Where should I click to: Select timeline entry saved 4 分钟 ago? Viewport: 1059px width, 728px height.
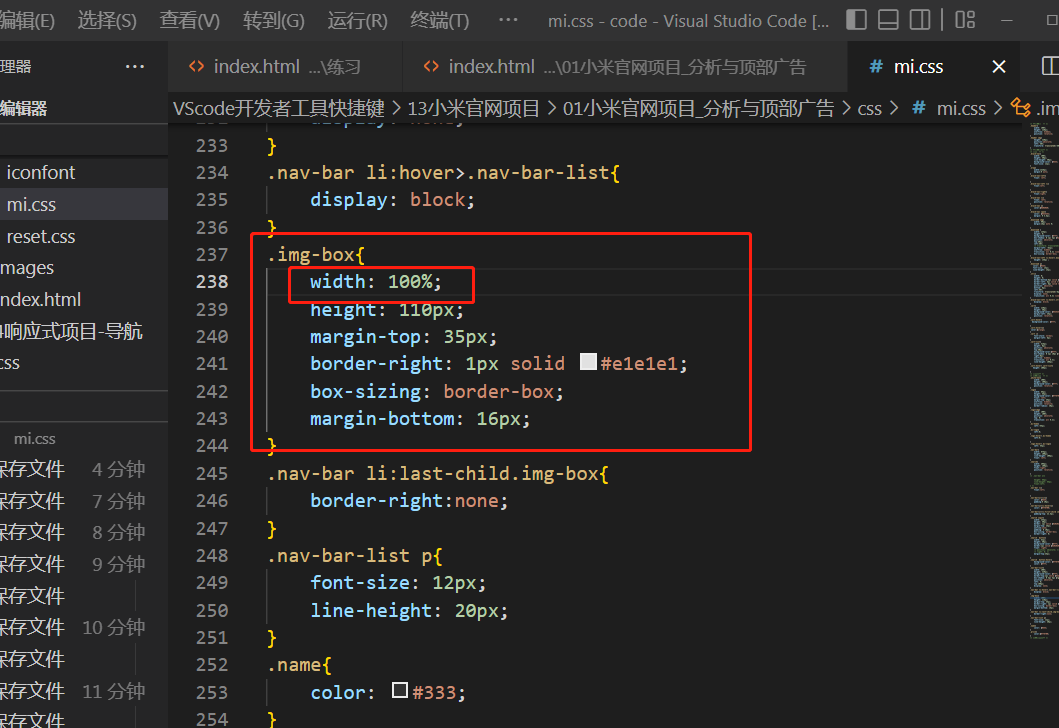click(x=84, y=469)
